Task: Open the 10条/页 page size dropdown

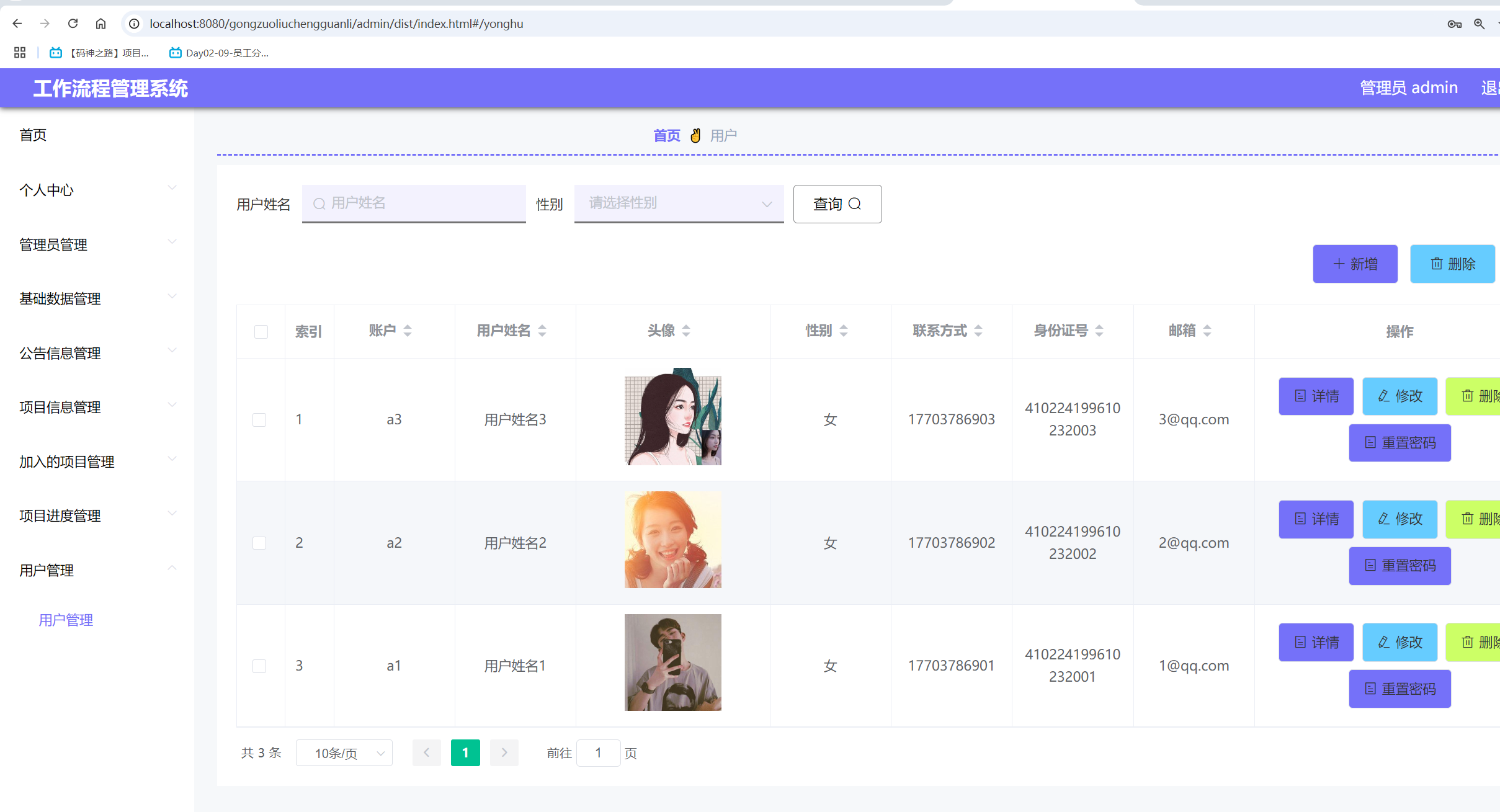Action: pyautogui.click(x=344, y=752)
